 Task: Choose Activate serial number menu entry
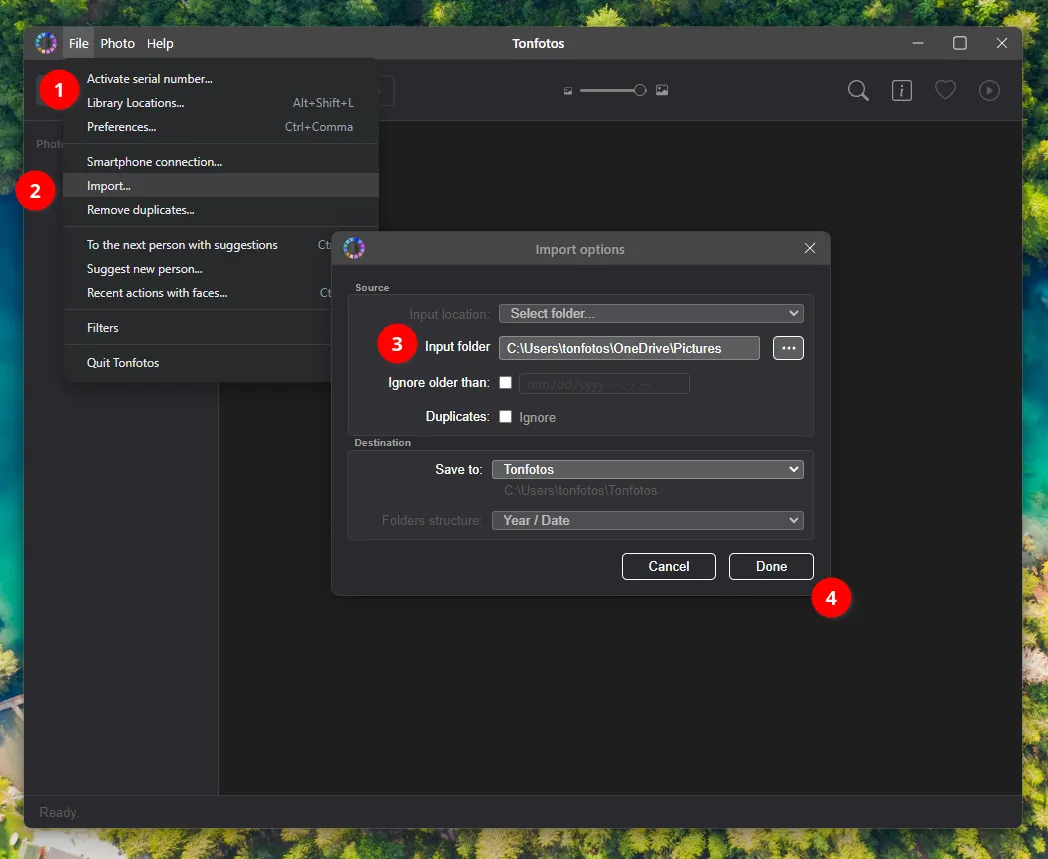click(221, 79)
